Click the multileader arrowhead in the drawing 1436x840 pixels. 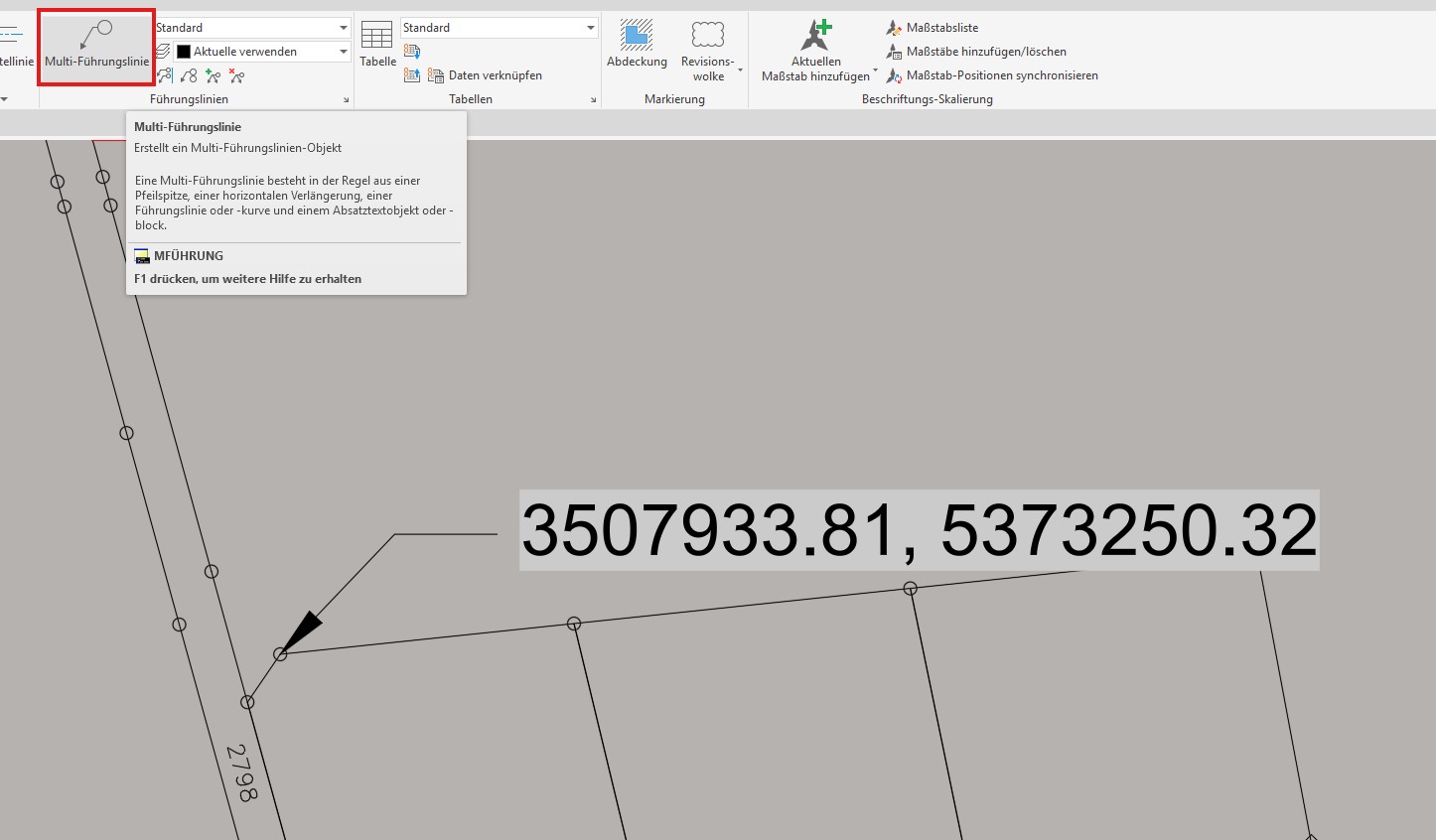coord(300,632)
